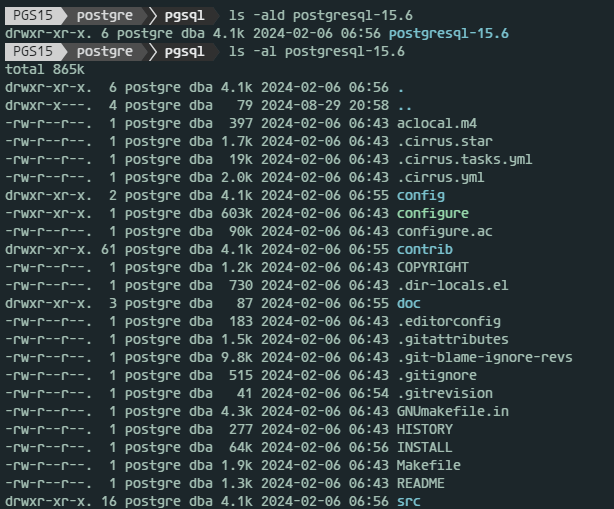Click the .git-blame-ignore-revs file name
This screenshot has width=614, height=509.
(x=484, y=357)
